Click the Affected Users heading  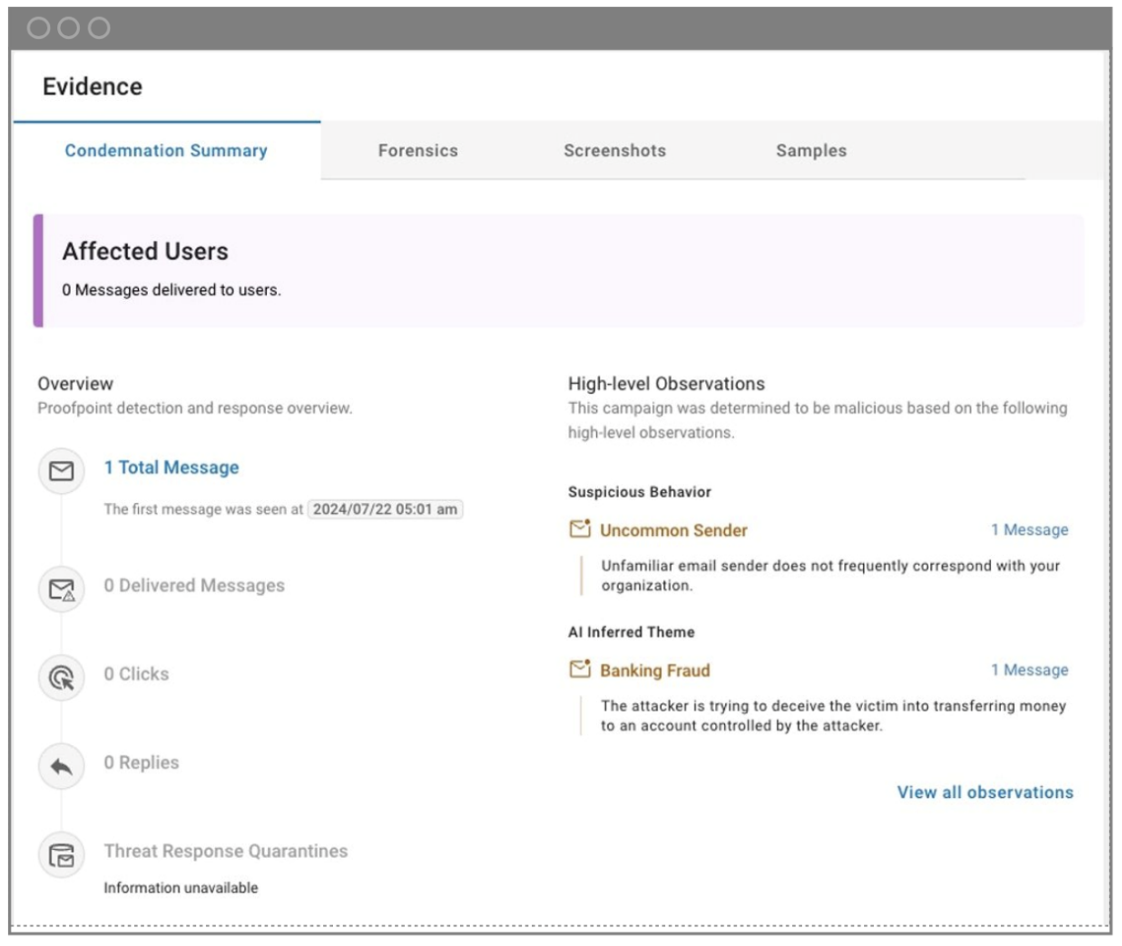(x=145, y=251)
